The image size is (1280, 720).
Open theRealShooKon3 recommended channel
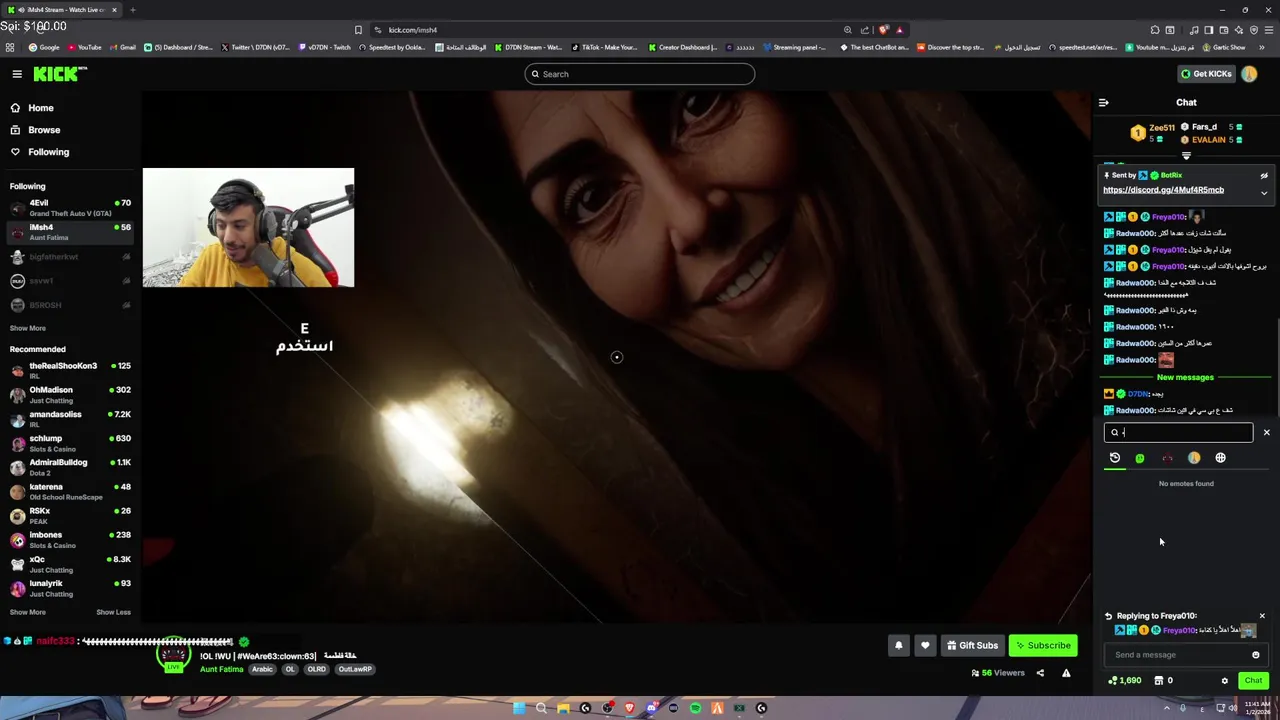point(70,370)
